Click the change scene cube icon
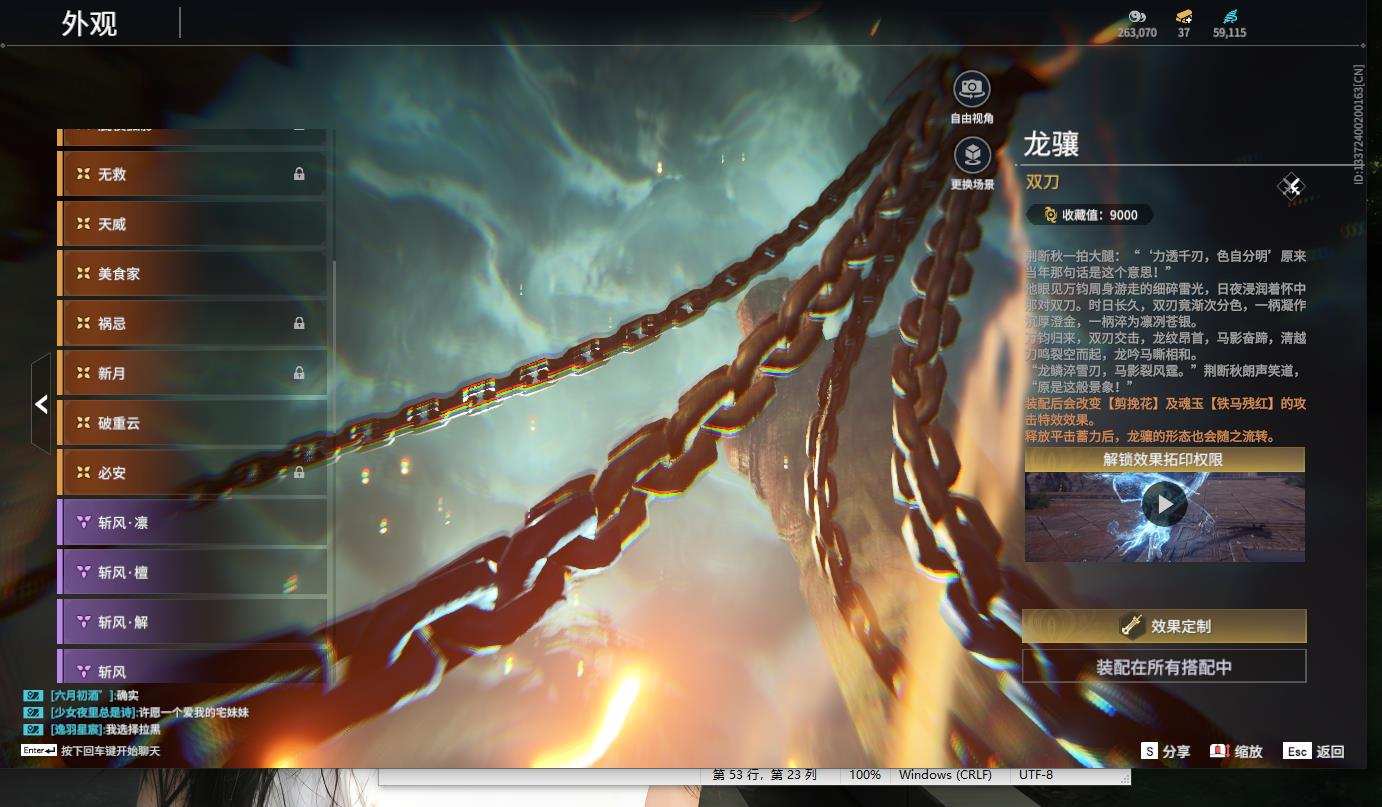The height and width of the screenshot is (807, 1382). (x=972, y=155)
